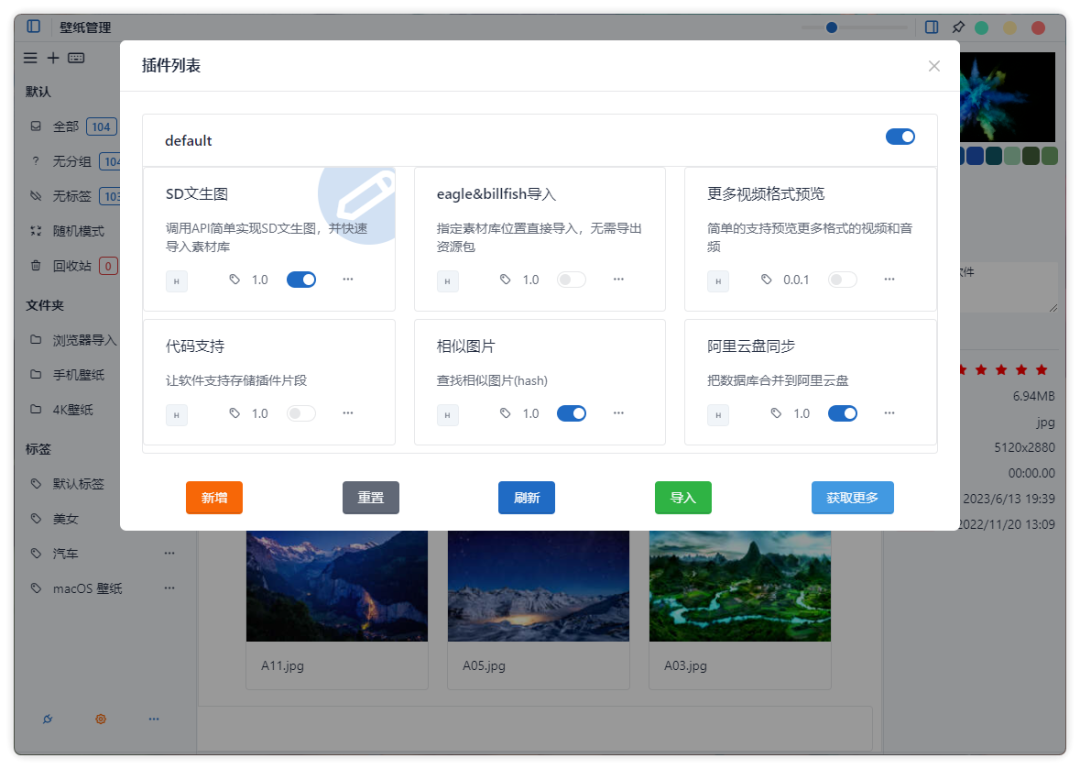
Task: Toggle the default plugin group switch
Action: [x=900, y=136]
